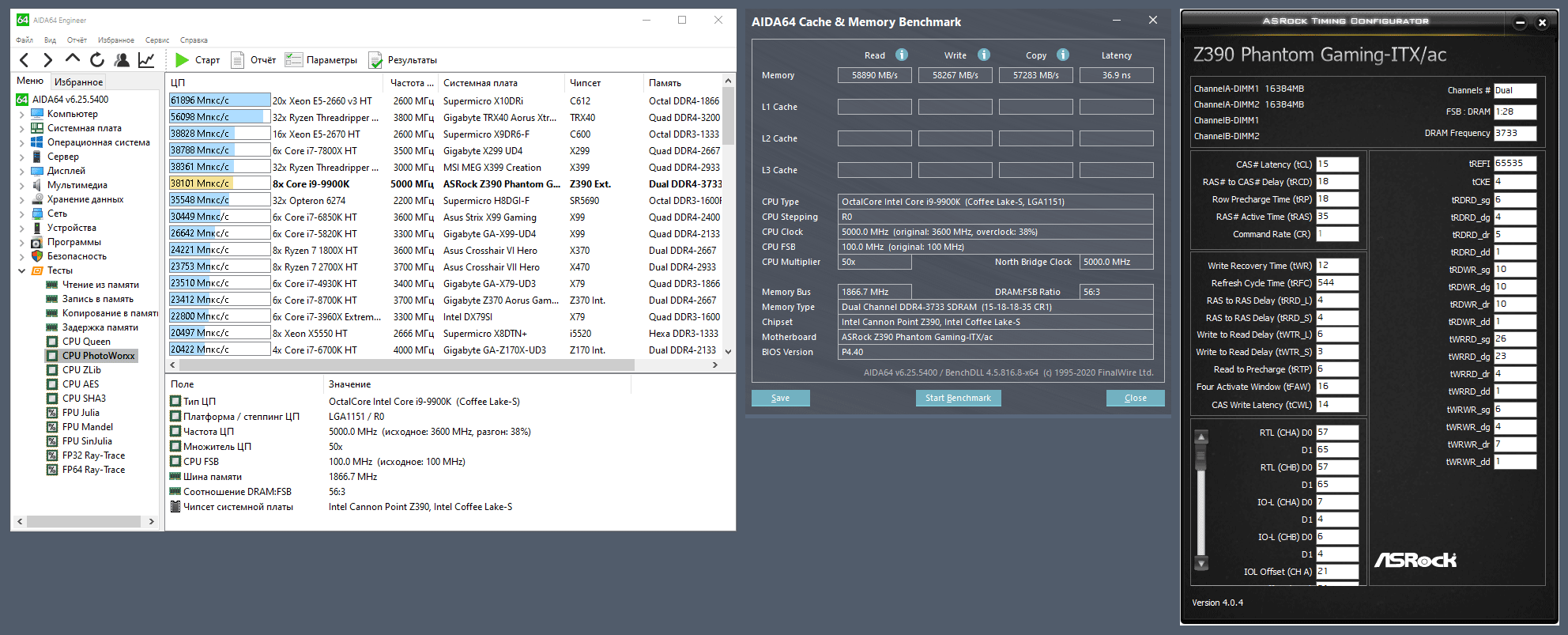Select the FPU Julia benchmark
1568x635 pixels.
pos(81,413)
